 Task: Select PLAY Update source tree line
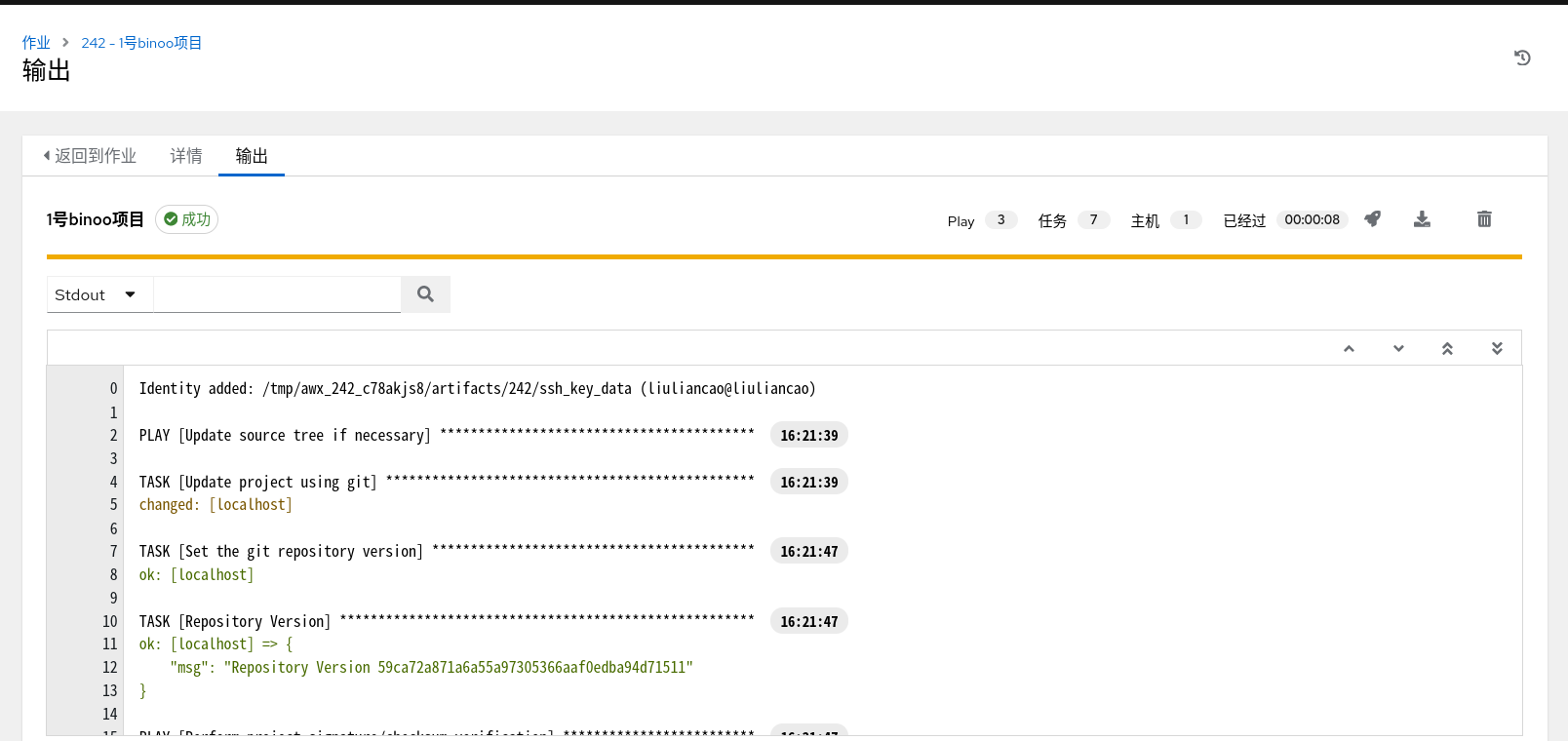point(447,435)
